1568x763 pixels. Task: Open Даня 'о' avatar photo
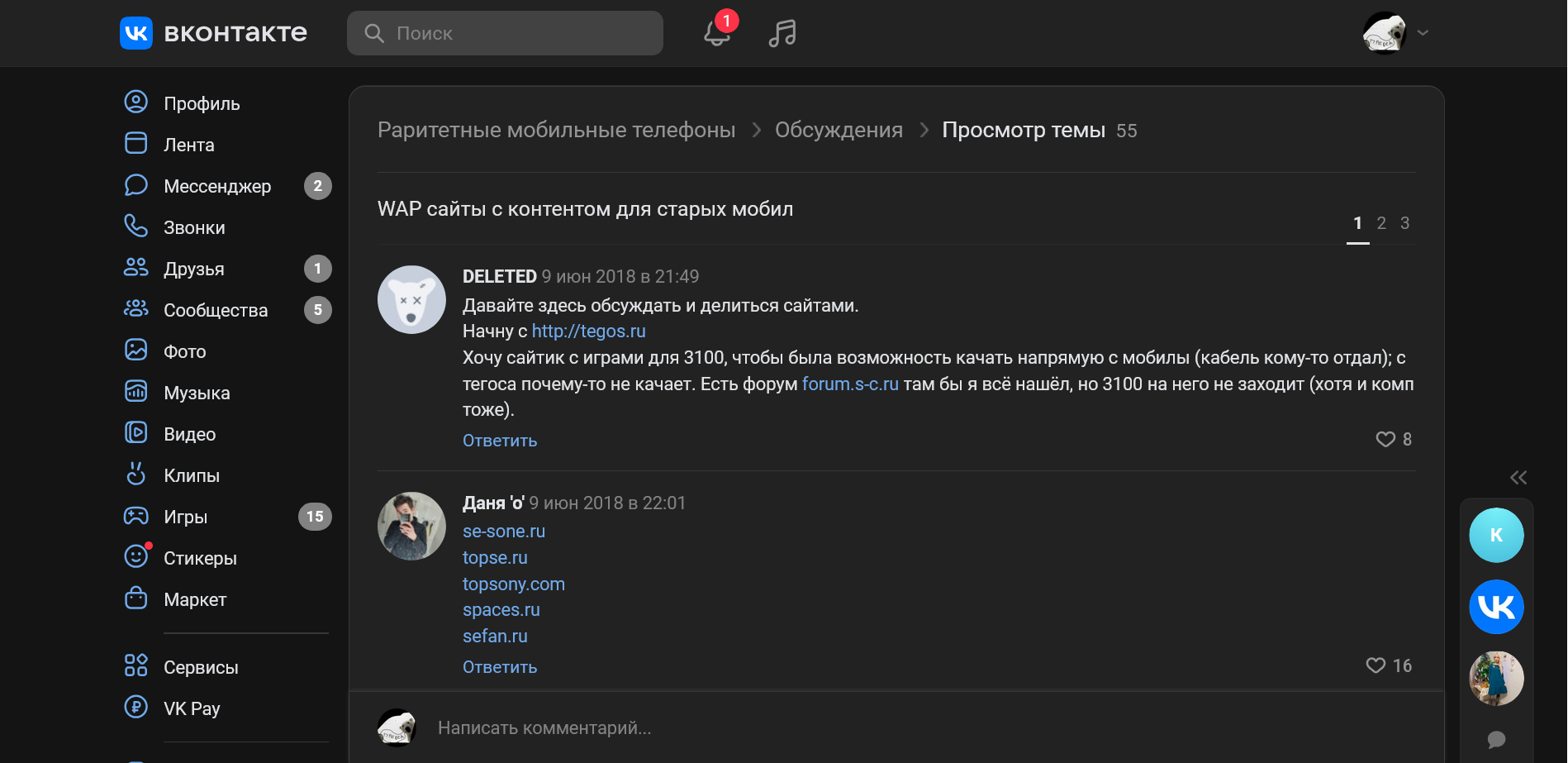click(x=411, y=526)
